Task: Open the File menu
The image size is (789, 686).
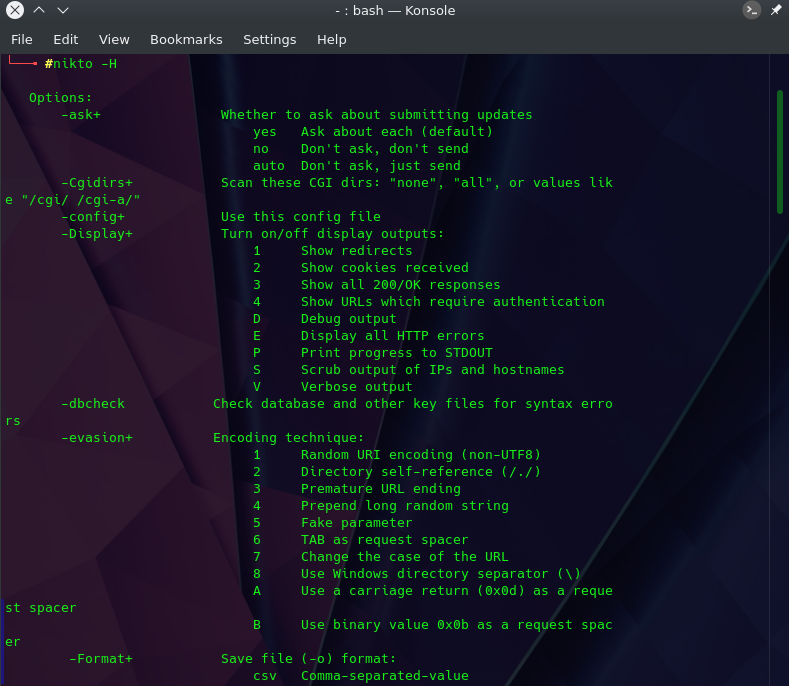Action: [22, 40]
